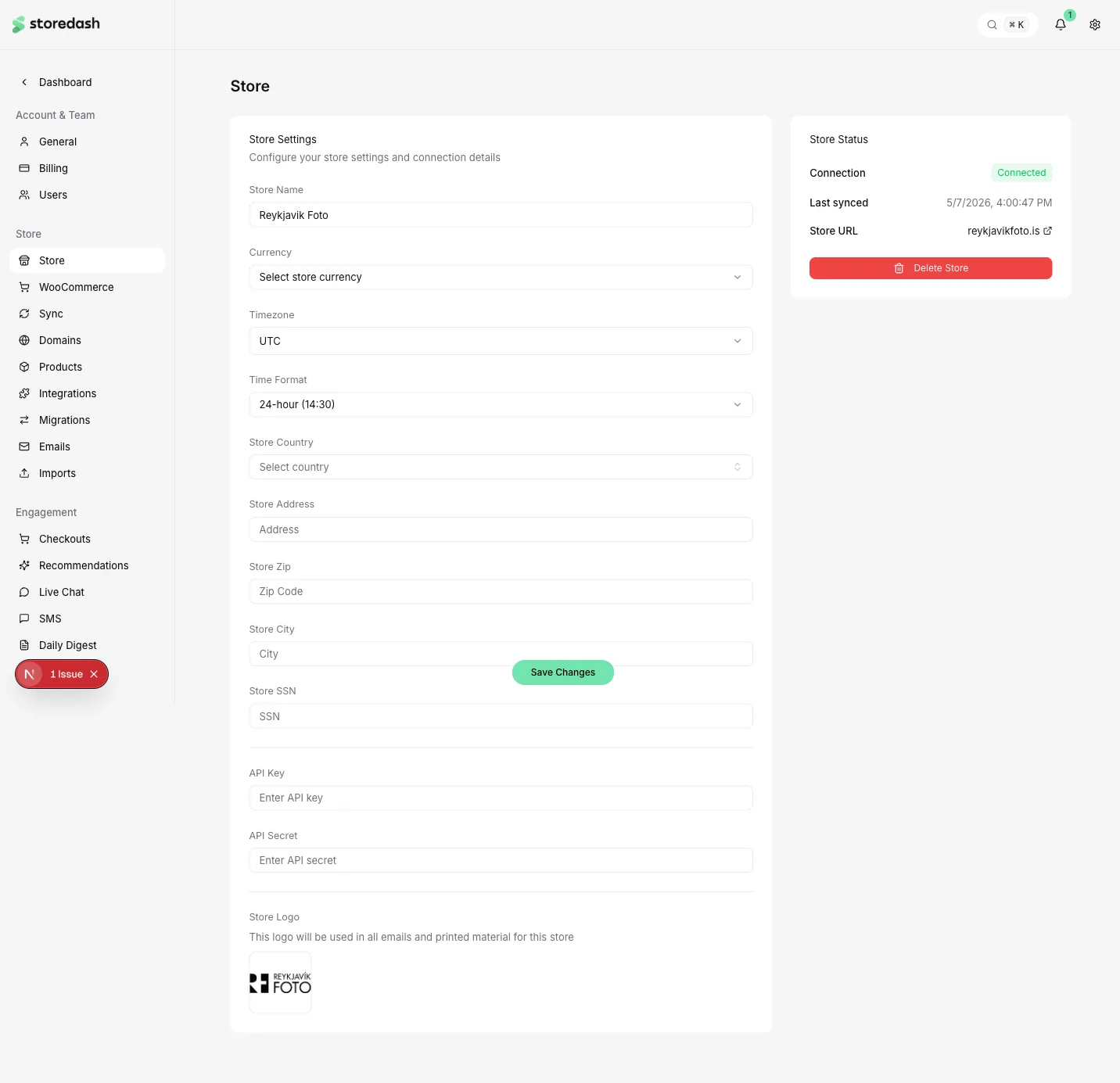Open reykjavikfoto.is external link icon

point(1047,231)
